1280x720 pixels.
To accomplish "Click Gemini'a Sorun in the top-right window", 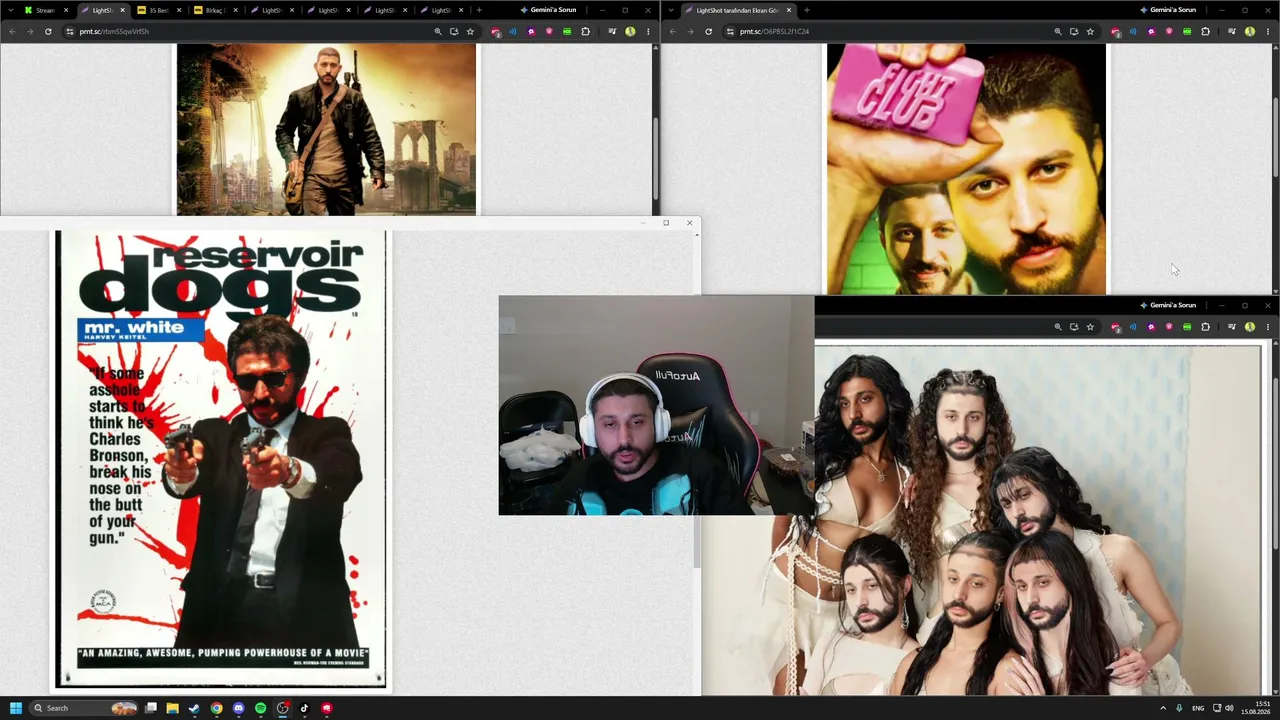I will coord(1168,10).
